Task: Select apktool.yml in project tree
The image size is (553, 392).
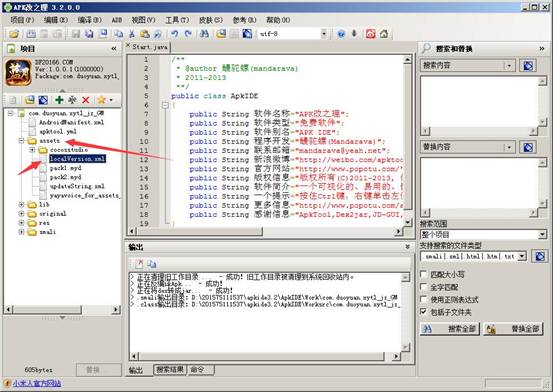Action: coord(58,132)
